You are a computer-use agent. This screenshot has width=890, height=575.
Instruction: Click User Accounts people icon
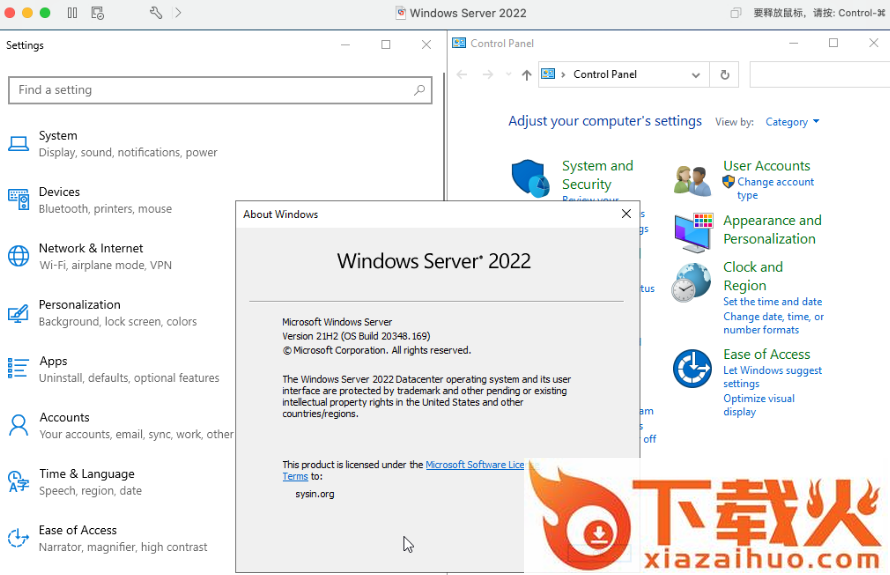coord(692,181)
